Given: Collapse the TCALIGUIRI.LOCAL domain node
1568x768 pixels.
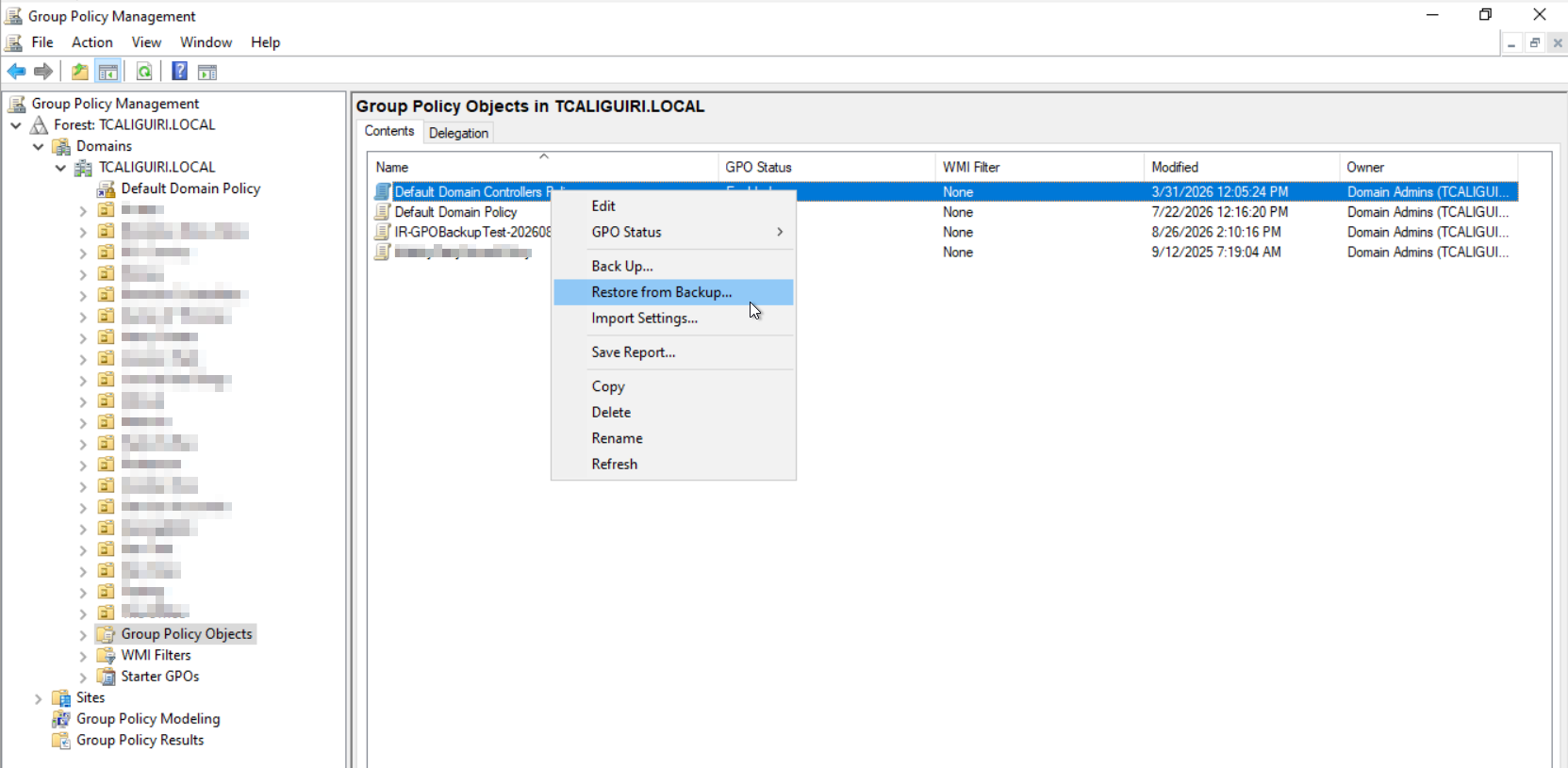Looking at the screenshot, I should (60, 168).
